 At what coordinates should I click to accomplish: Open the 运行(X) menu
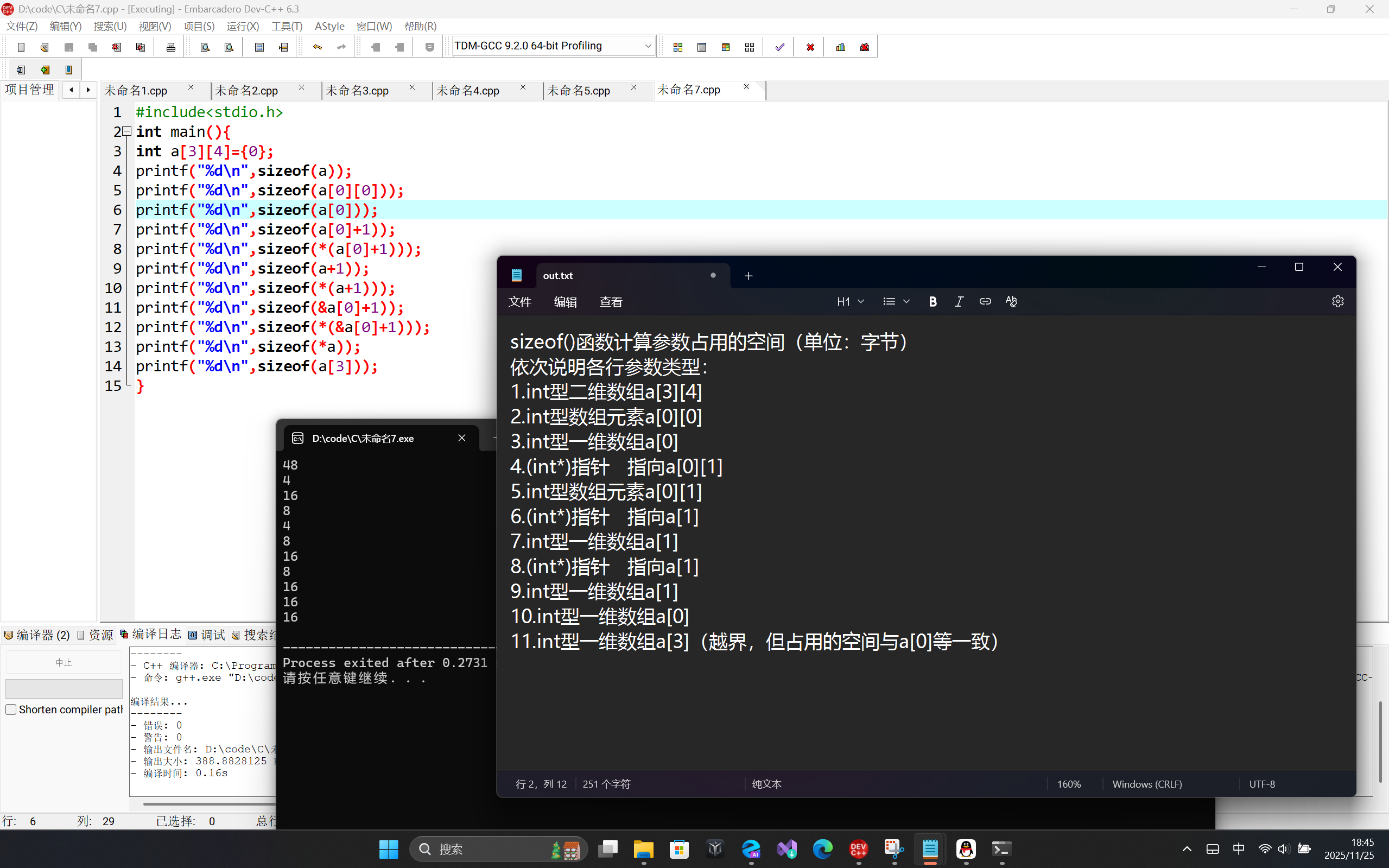(242, 27)
